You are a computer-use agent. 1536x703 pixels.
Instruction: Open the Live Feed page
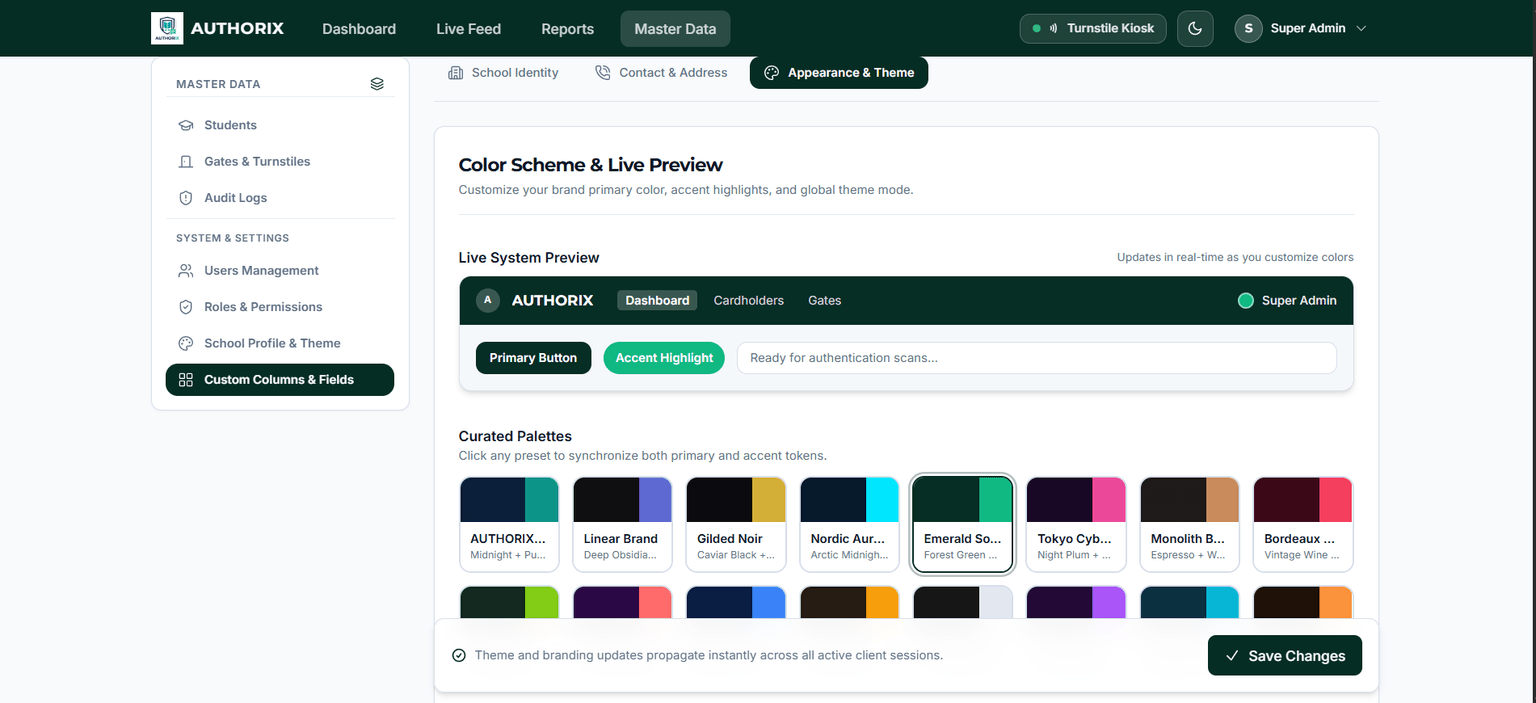[469, 29]
